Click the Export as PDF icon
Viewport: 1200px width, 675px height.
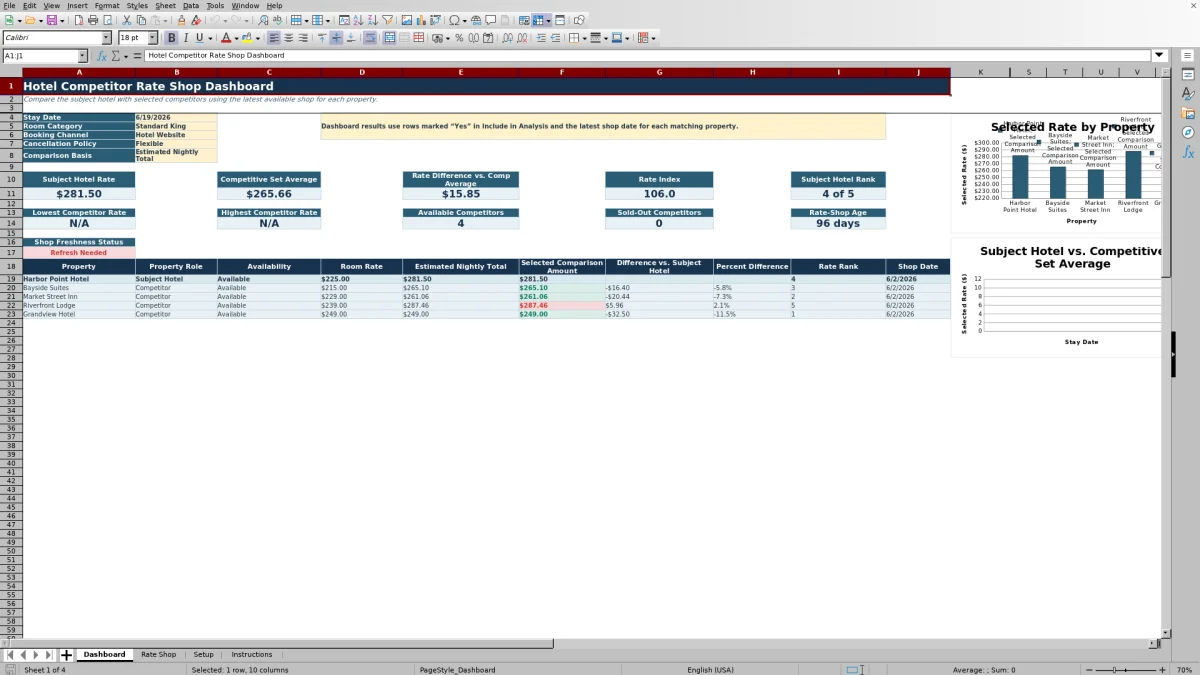[79, 20]
